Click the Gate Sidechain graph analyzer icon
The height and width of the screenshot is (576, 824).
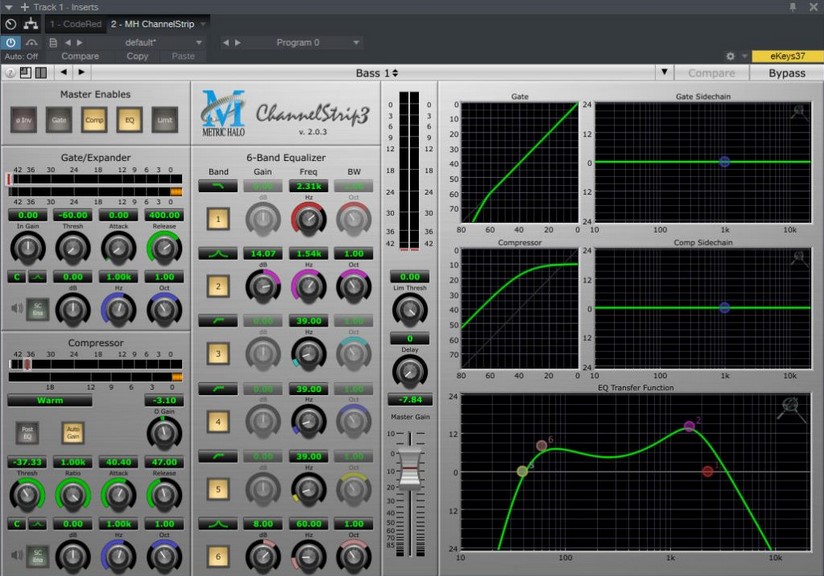click(x=799, y=112)
